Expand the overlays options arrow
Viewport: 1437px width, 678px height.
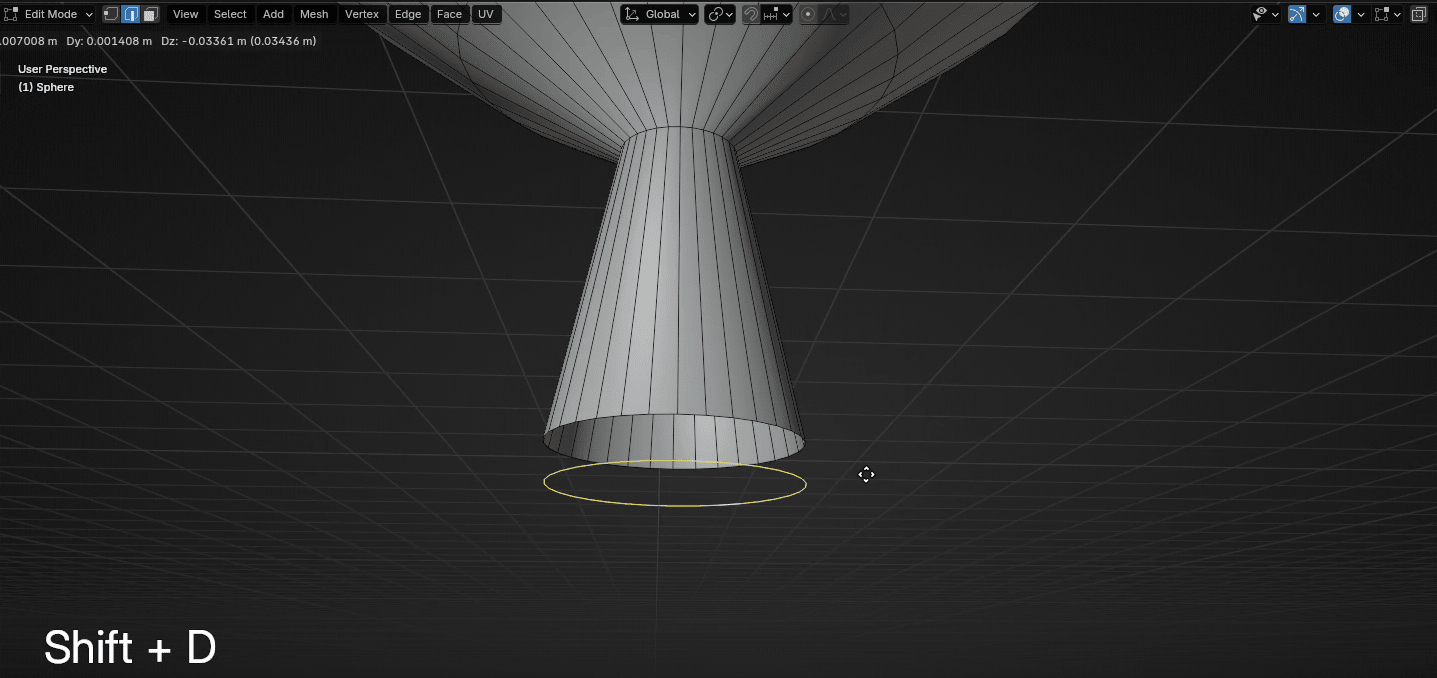1362,14
